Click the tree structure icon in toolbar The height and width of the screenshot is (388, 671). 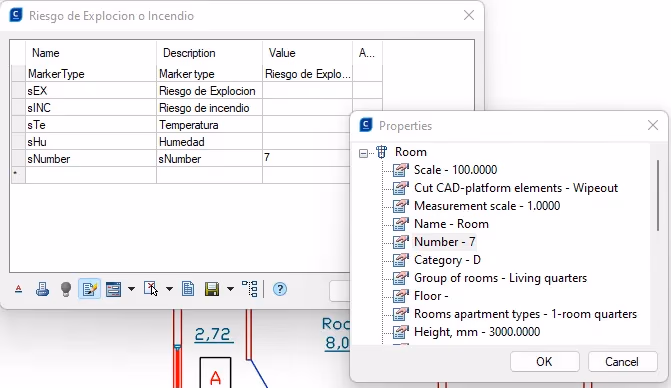249,289
